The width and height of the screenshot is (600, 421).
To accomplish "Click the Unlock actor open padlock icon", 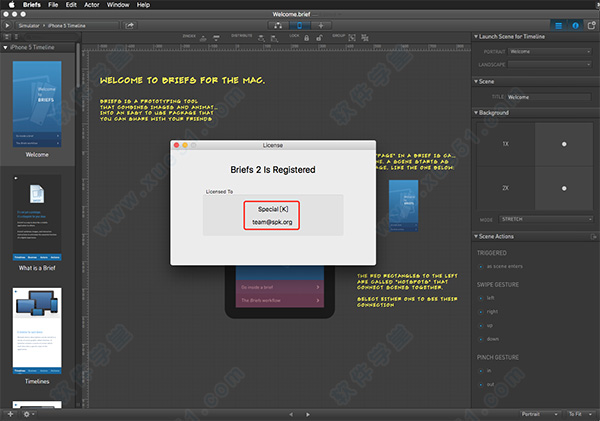I will [x=319, y=38].
